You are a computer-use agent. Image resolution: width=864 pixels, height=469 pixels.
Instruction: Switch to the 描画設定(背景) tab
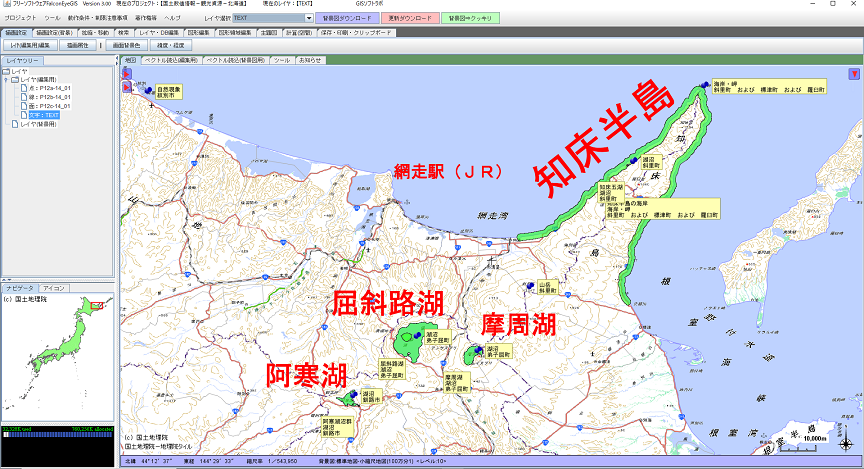coord(55,33)
